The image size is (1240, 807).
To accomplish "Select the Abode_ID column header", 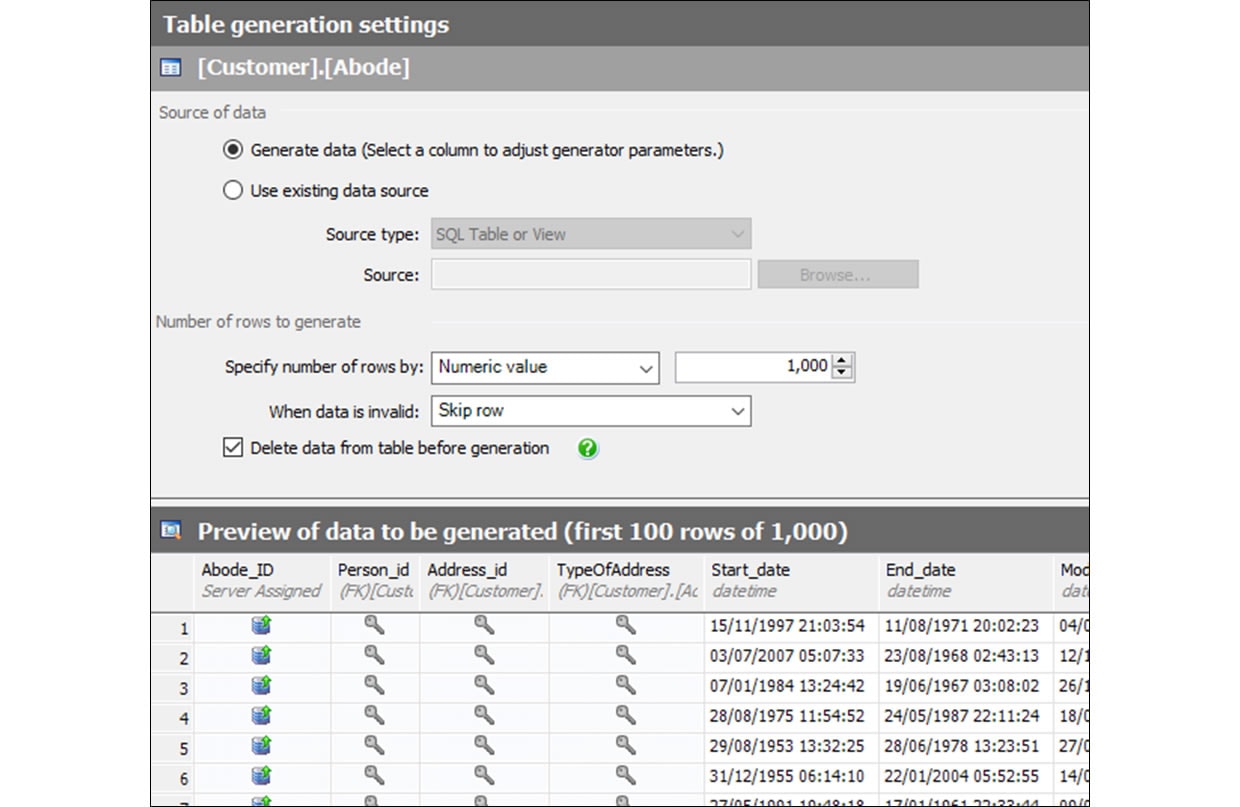I will (262, 580).
